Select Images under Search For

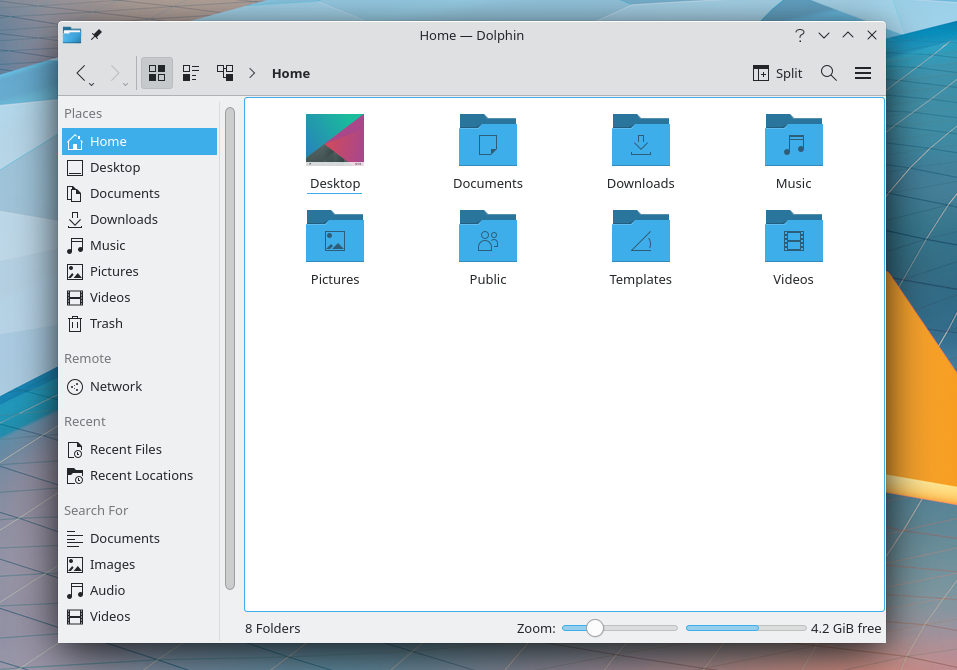point(110,564)
